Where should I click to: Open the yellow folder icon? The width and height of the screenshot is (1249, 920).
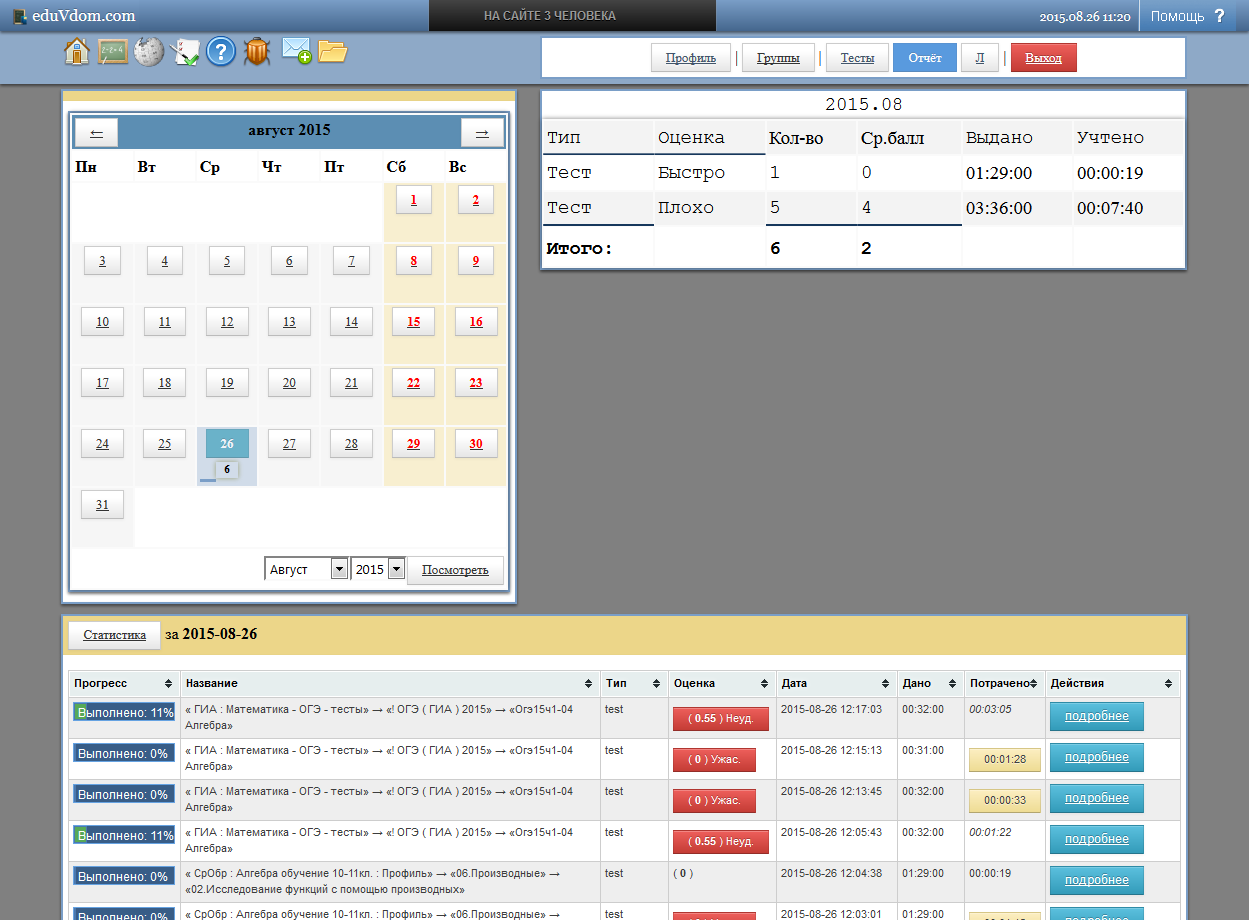tap(332, 51)
